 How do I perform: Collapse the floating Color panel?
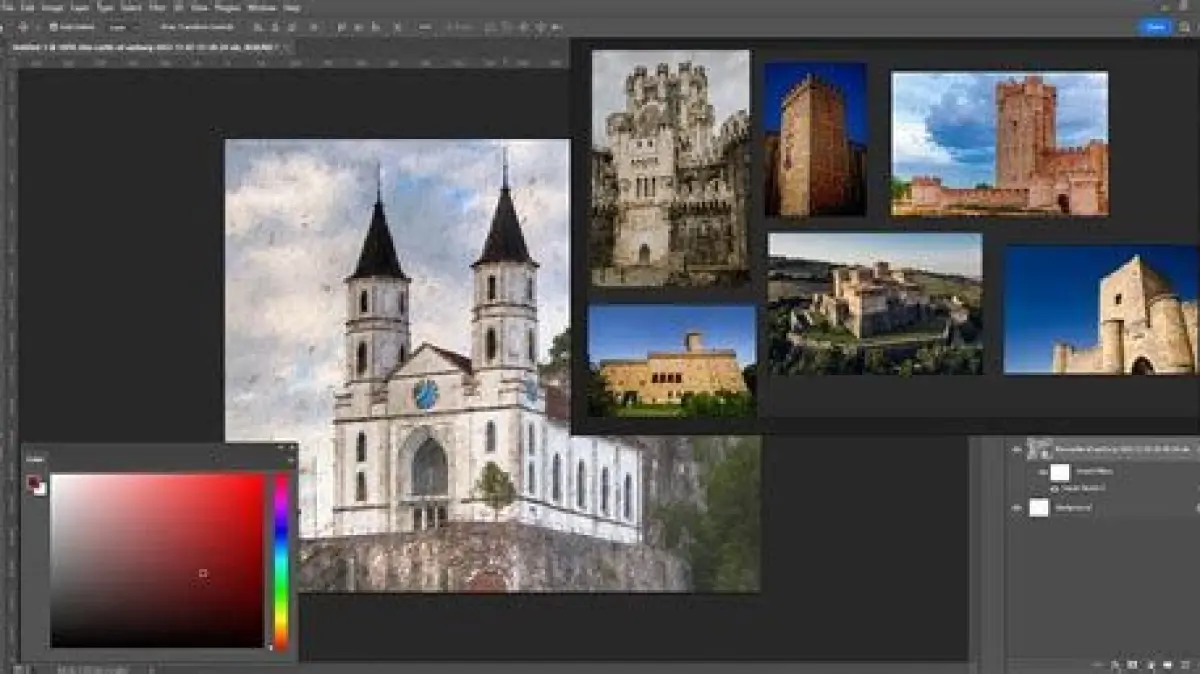click(x=279, y=447)
